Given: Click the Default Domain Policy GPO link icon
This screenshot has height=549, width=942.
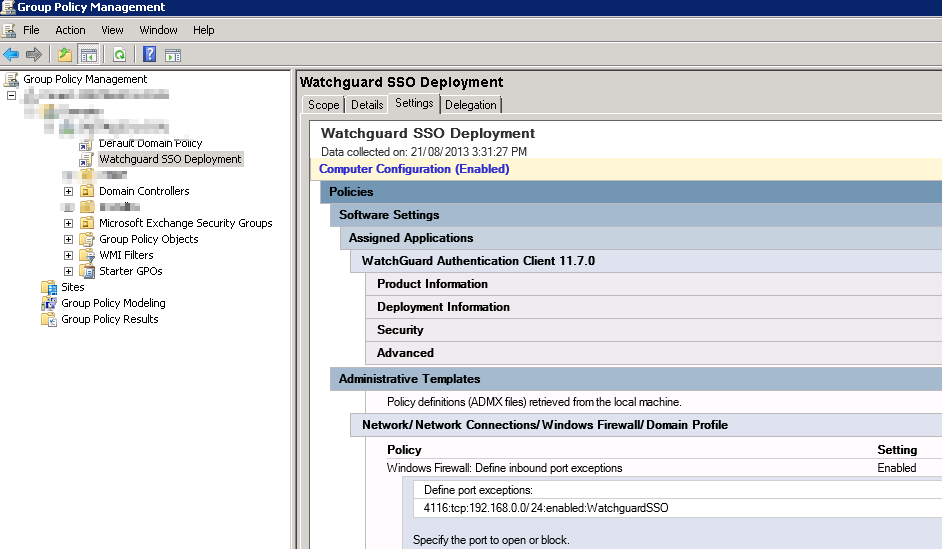Looking at the screenshot, I should (86, 144).
